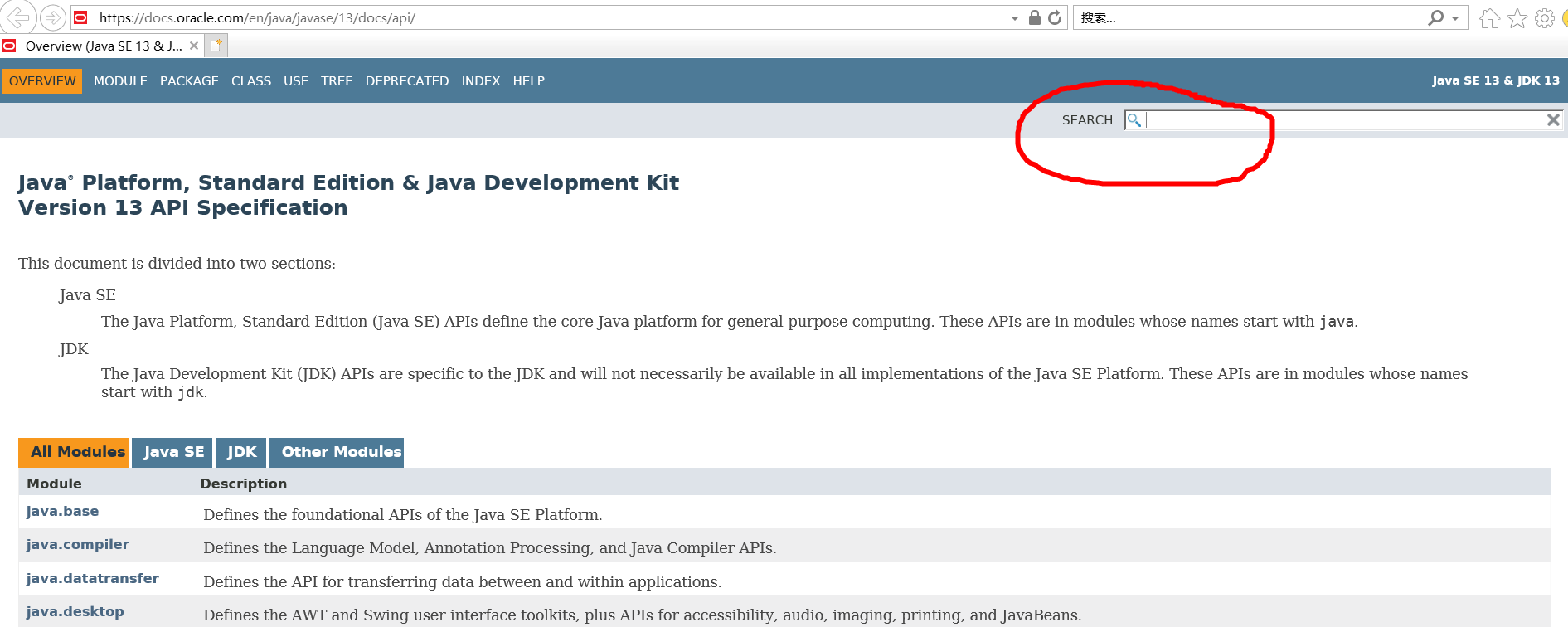
Task: Click 'This document is divided into two sections'
Action: [177, 264]
